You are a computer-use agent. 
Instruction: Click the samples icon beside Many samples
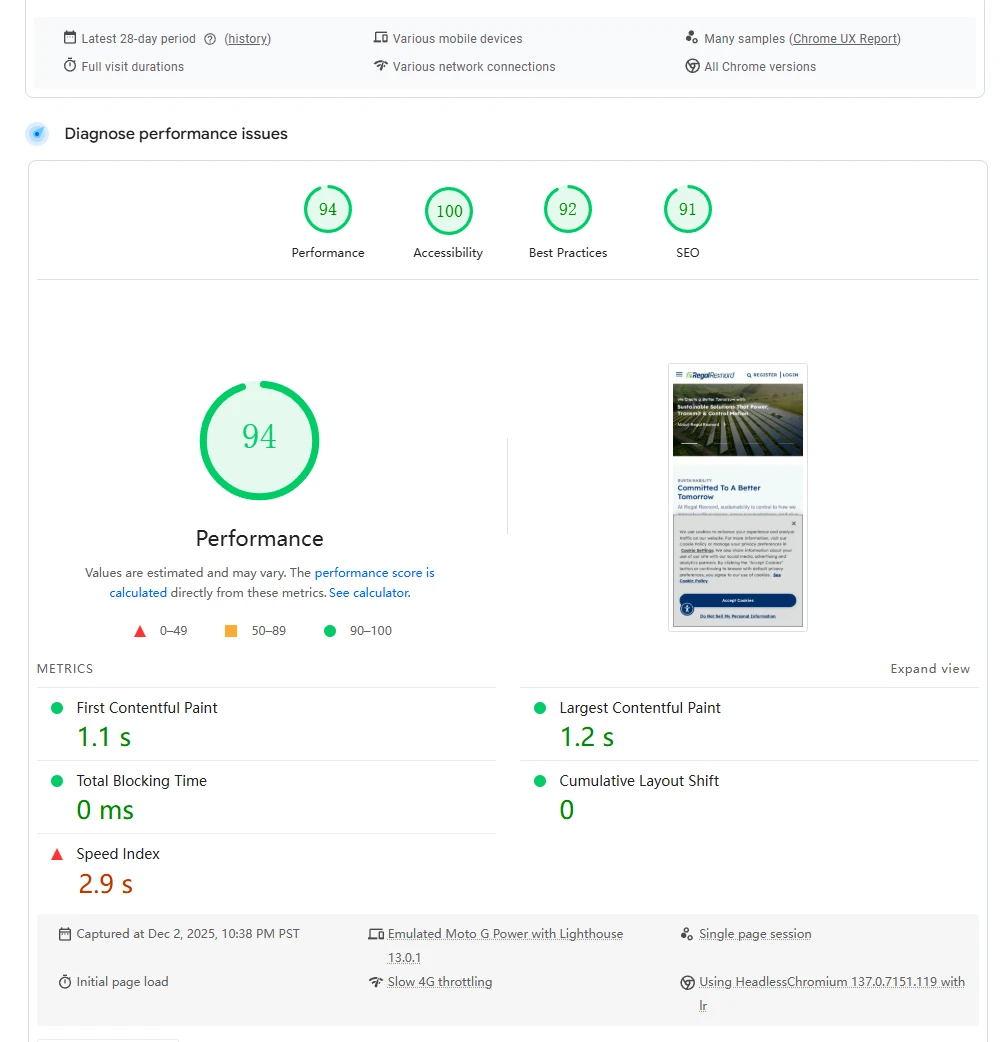[x=691, y=37]
